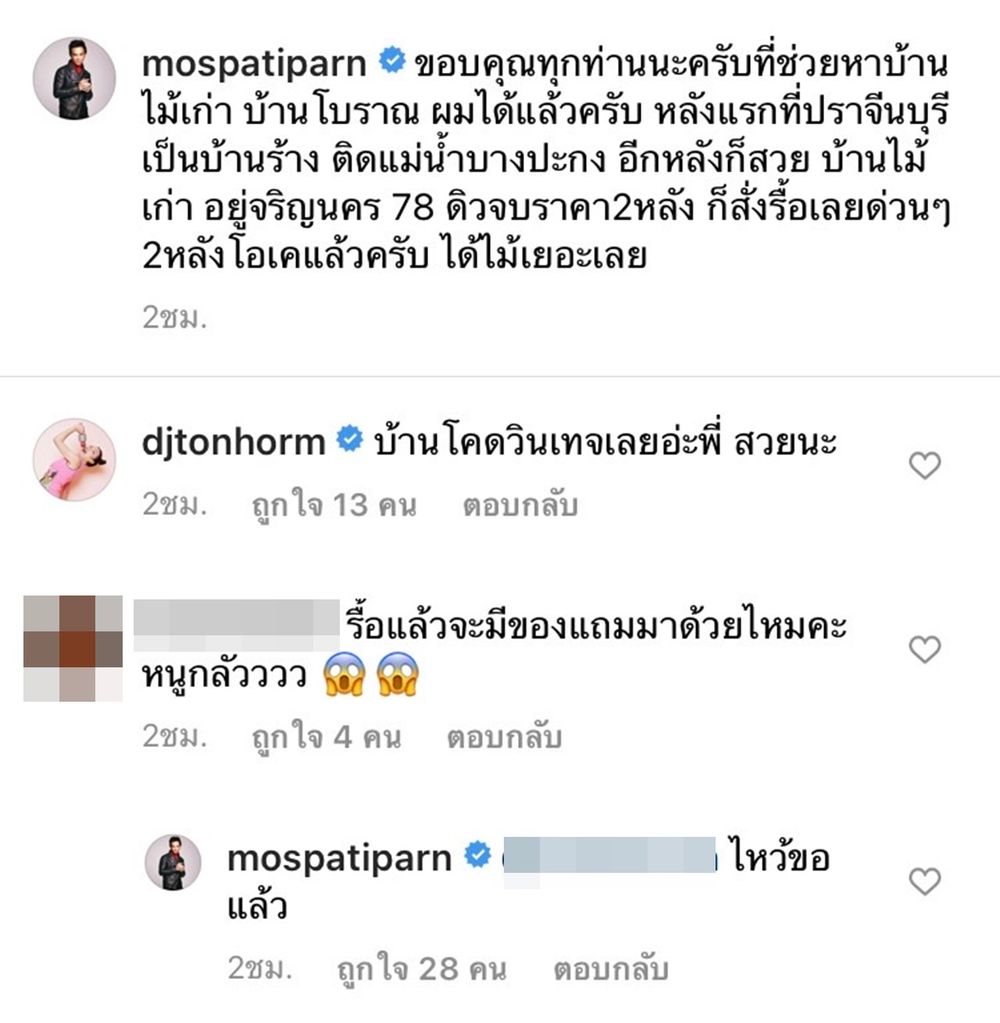Visit the djtonhorm username link
The image size is (1000, 1023).
[234, 442]
